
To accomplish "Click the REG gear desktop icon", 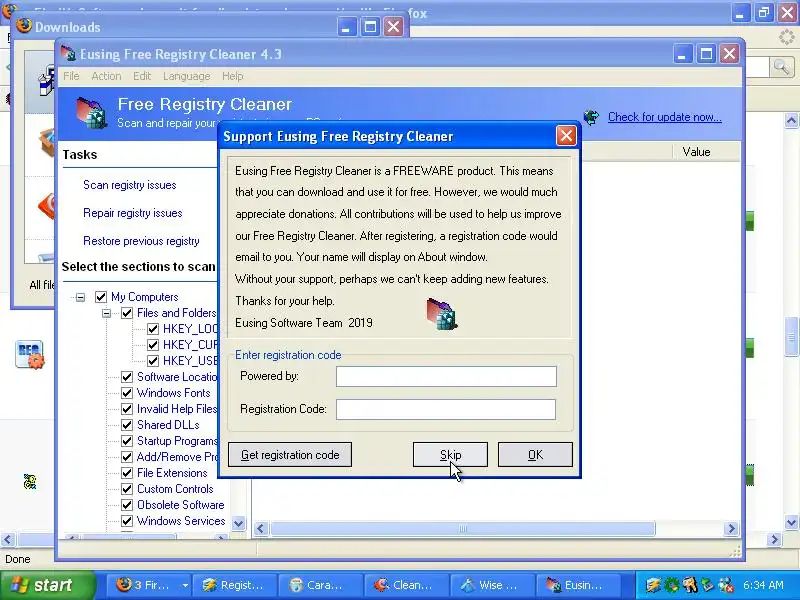I will pos(30,354).
